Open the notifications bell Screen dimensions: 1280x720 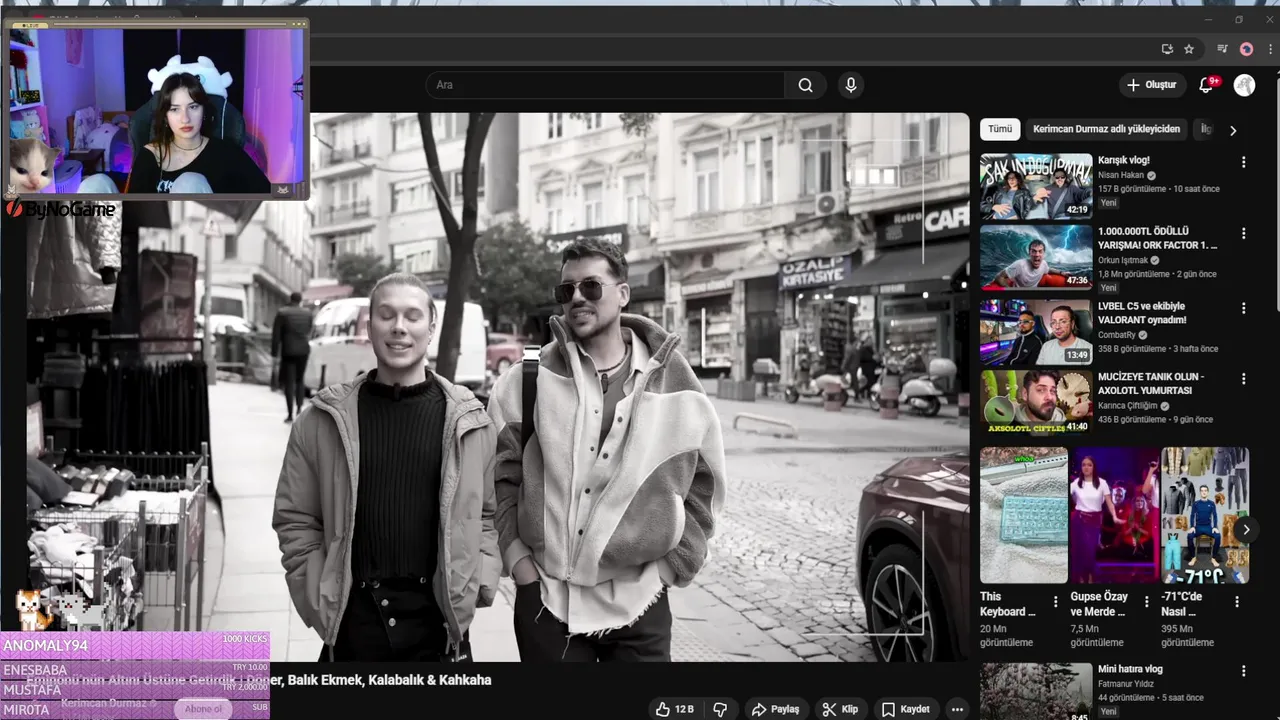click(x=1206, y=85)
